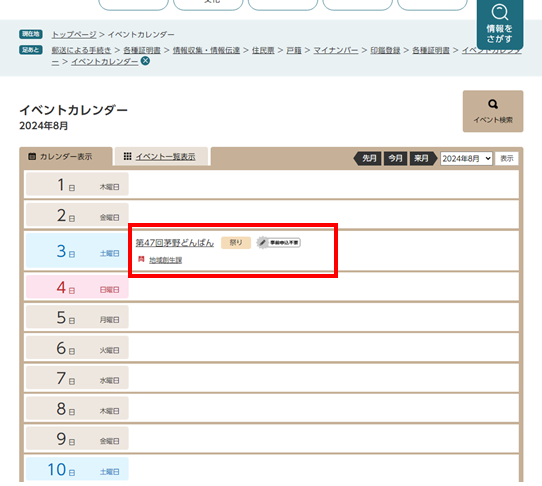Open the 情報収集・情報伝達 history link

coord(206,50)
